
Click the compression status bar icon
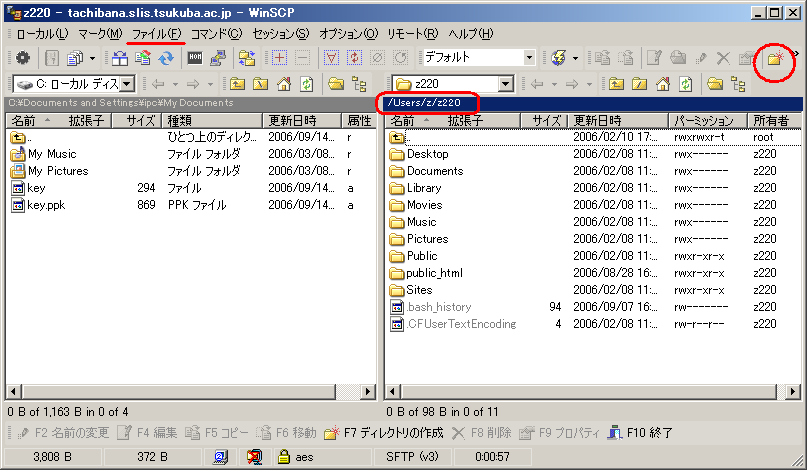pos(254,456)
